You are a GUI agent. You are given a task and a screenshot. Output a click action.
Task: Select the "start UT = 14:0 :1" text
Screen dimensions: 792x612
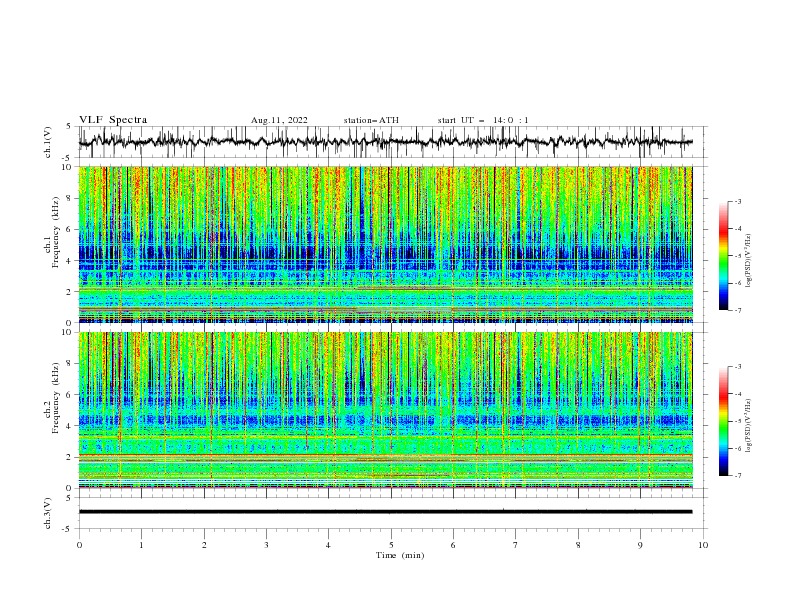(x=483, y=120)
